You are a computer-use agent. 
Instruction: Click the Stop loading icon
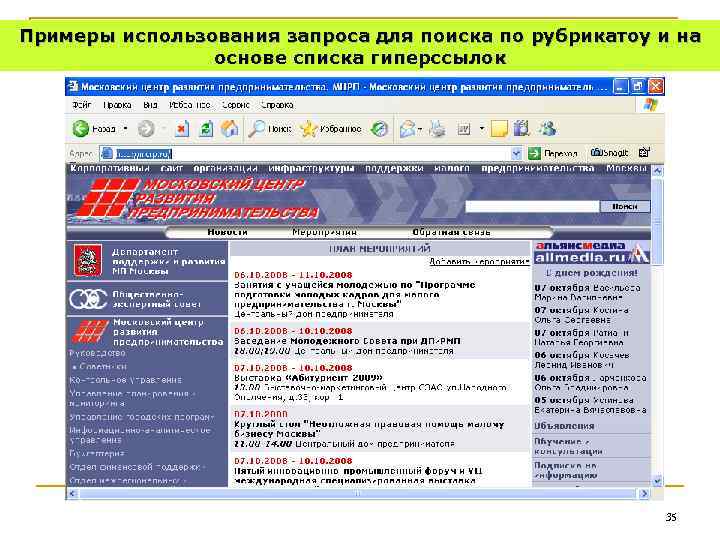(x=181, y=129)
